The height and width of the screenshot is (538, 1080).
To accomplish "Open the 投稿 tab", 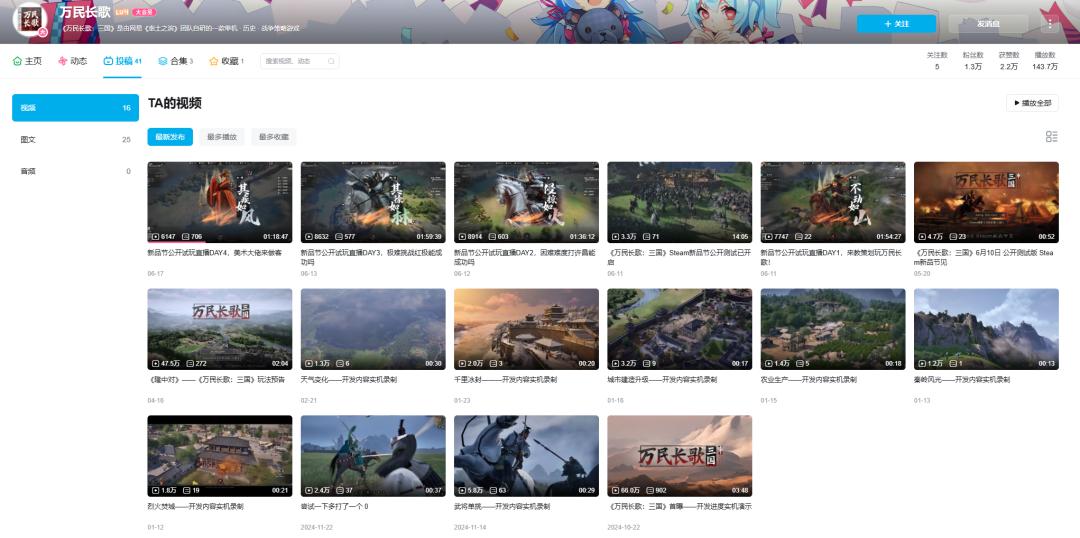I will (x=123, y=61).
